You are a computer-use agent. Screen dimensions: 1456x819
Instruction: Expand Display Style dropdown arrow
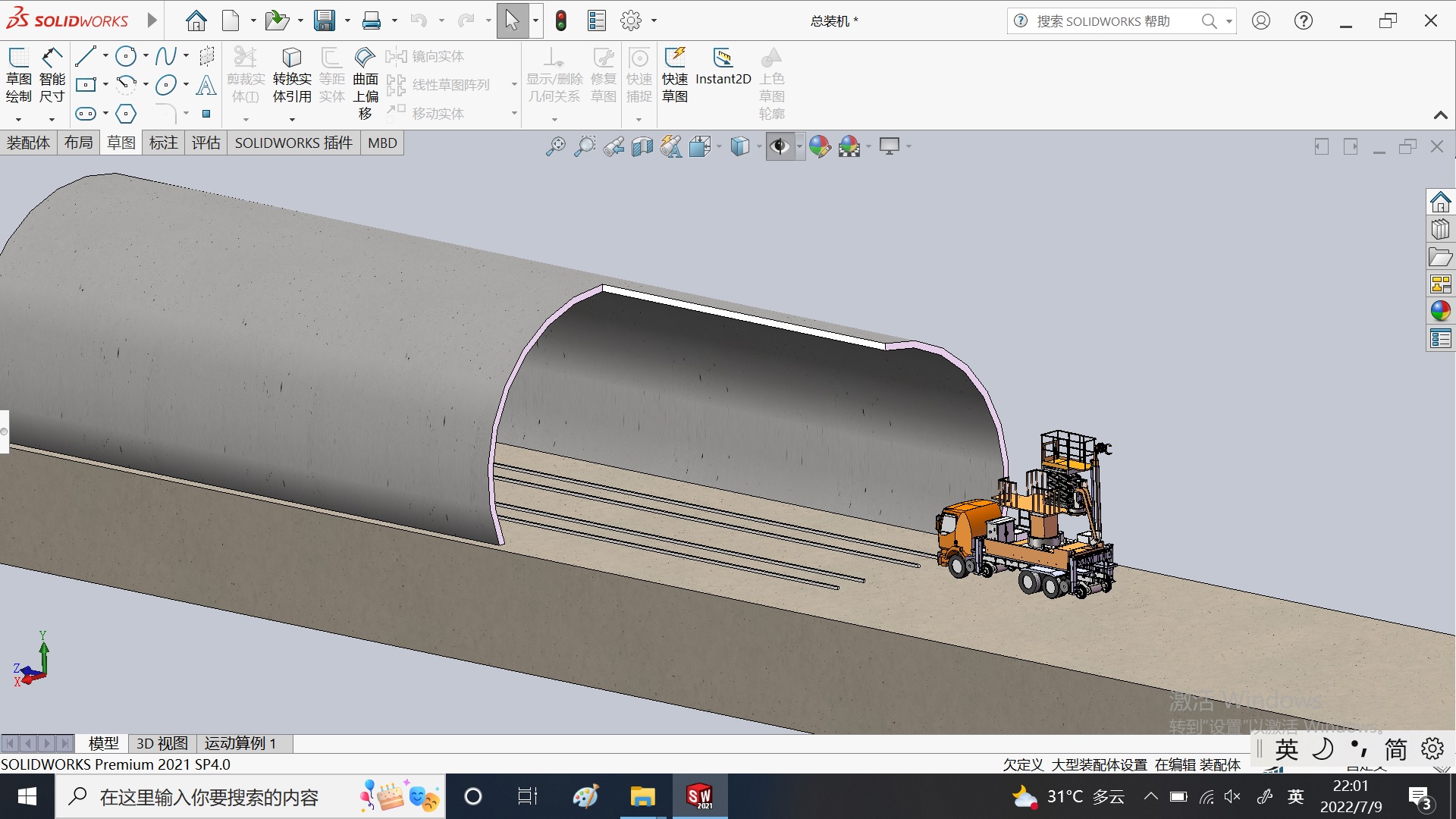point(759,146)
